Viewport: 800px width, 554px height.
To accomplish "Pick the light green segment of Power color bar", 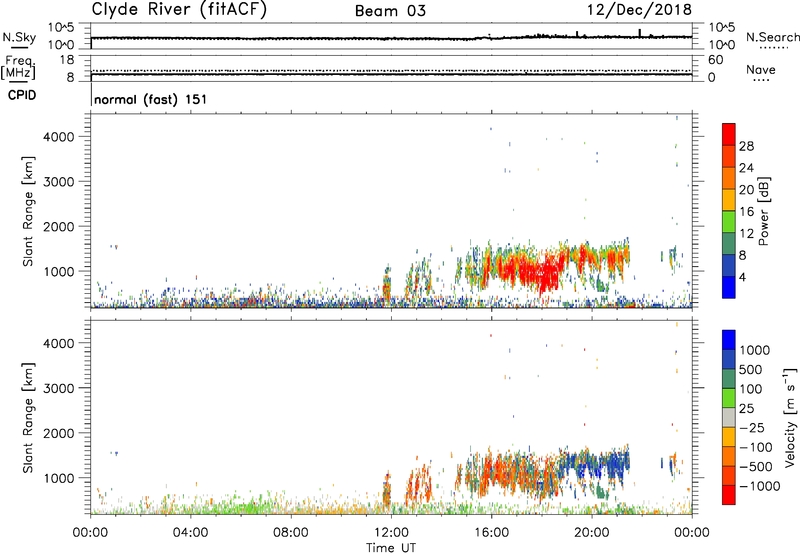I will click(729, 221).
